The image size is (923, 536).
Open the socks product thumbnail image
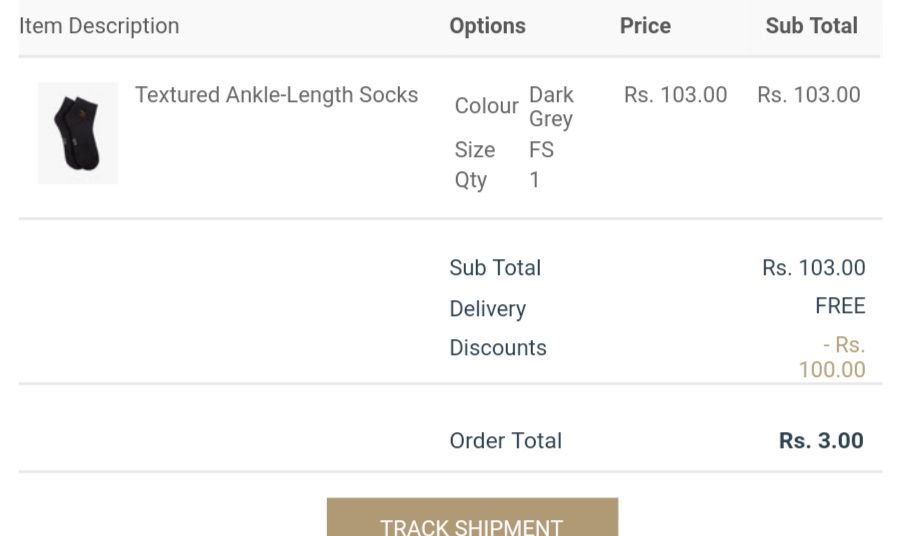(78, 133)
